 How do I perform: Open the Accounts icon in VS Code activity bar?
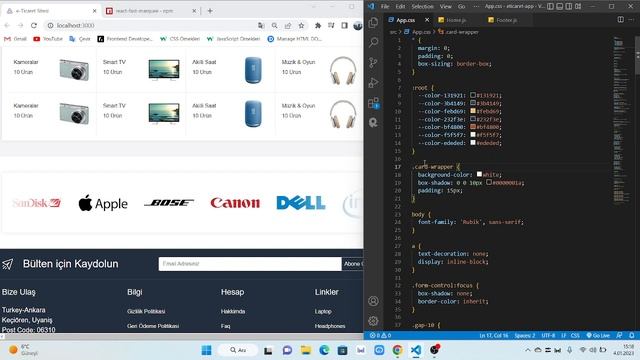click(x=373, y=301)
